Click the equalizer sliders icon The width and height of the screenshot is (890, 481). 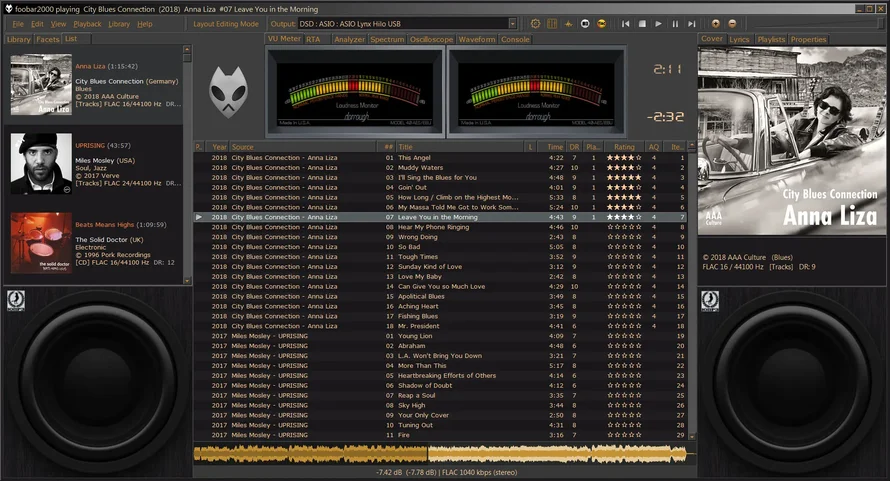[552, 23]
